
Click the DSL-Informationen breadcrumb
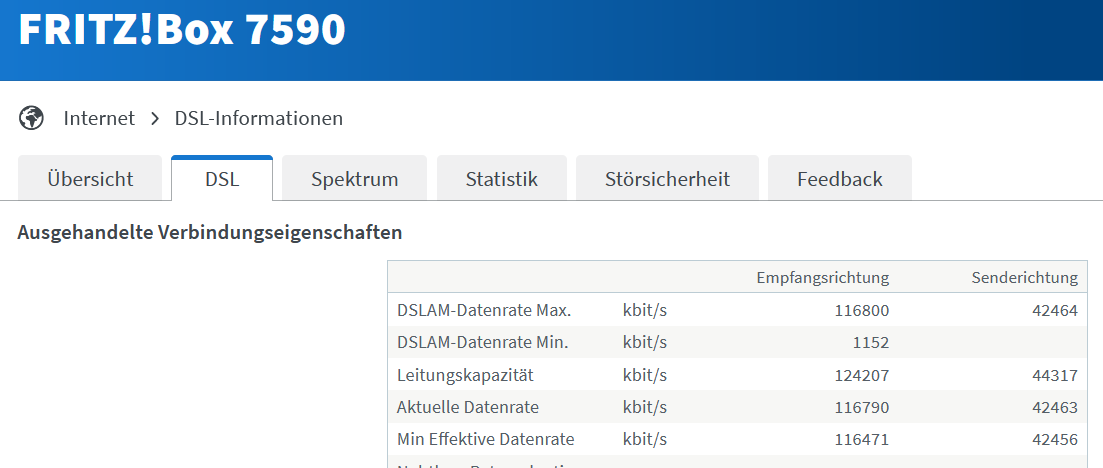pyautogui.click(x=259, y=118)
